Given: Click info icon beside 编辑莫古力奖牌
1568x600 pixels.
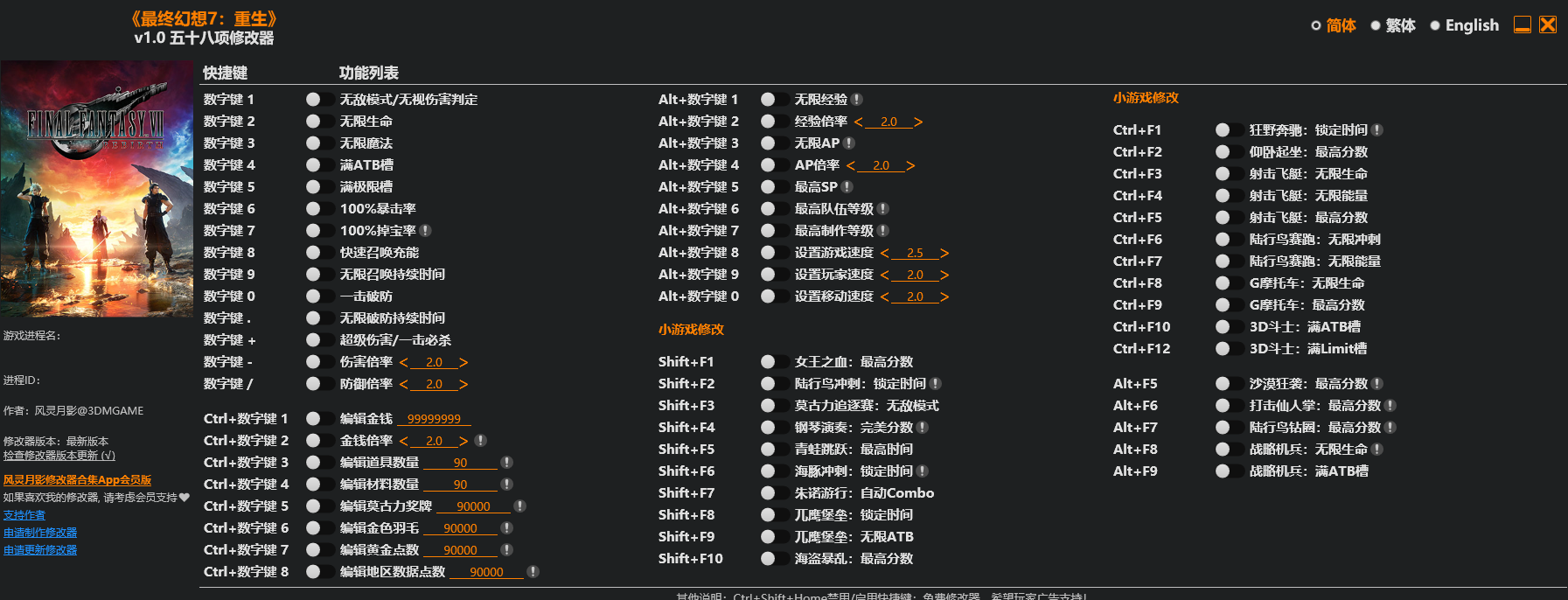Looking at the screenshot, I should click(x=519, y=506).
